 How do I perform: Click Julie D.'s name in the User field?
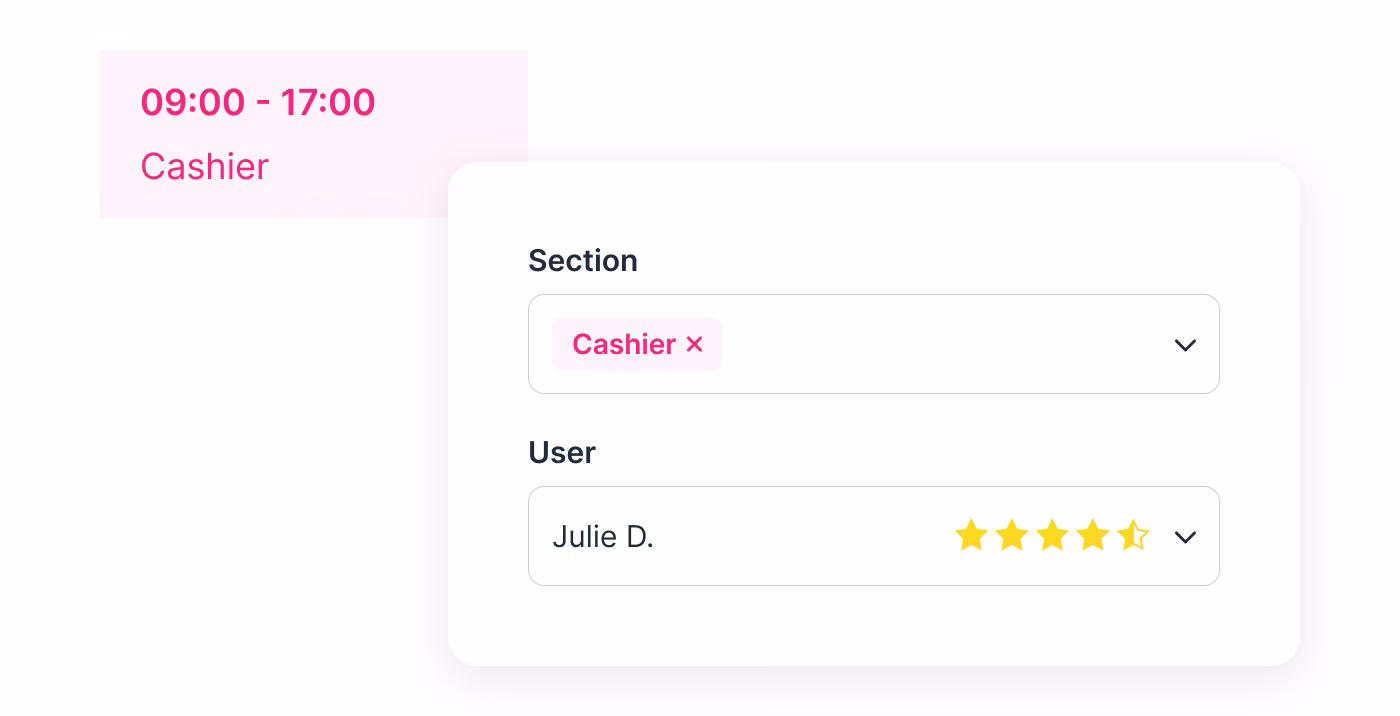point(603,537)
